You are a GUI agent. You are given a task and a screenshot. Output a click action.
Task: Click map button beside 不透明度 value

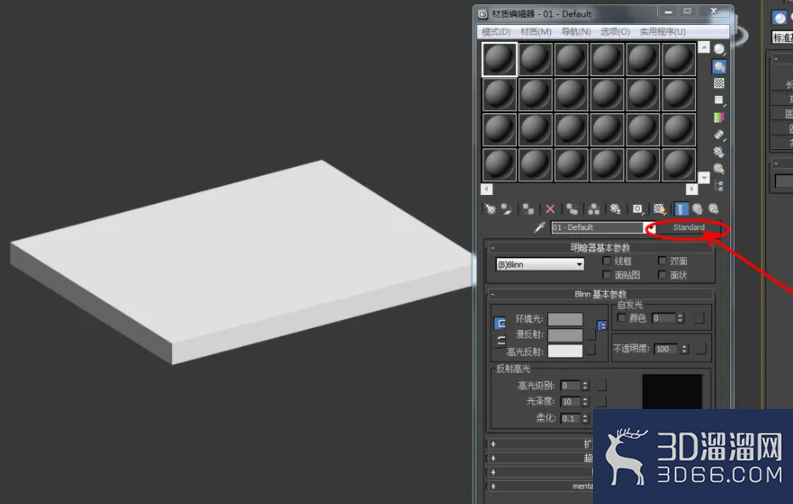pos(701,349)
